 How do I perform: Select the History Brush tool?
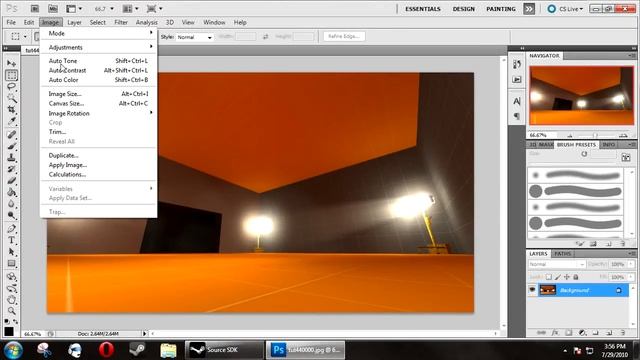tap(11, 169)
